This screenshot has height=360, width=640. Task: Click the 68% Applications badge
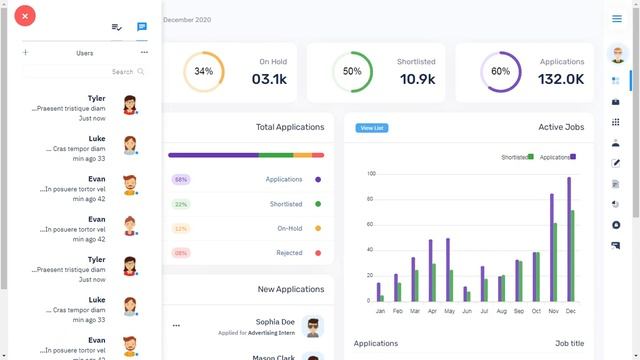pyautogui.click(x=181, y=180)
